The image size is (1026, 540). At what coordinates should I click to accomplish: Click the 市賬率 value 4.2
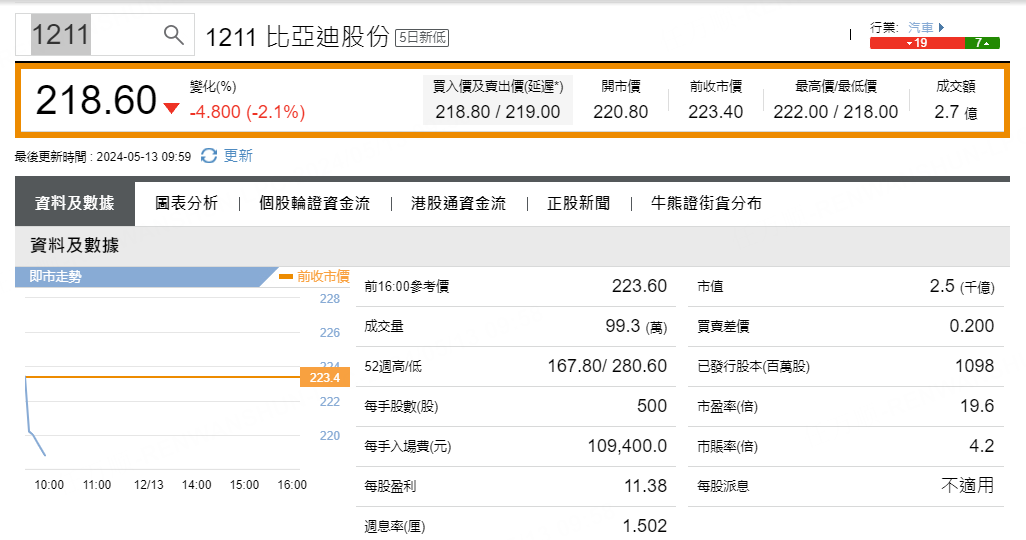tap(982, 446)
